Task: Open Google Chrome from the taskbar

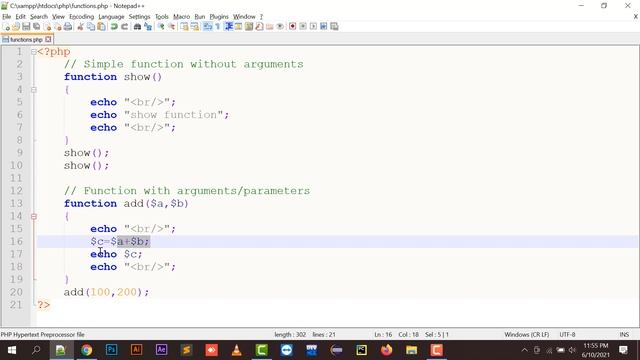Action: [x=86, y=350]
